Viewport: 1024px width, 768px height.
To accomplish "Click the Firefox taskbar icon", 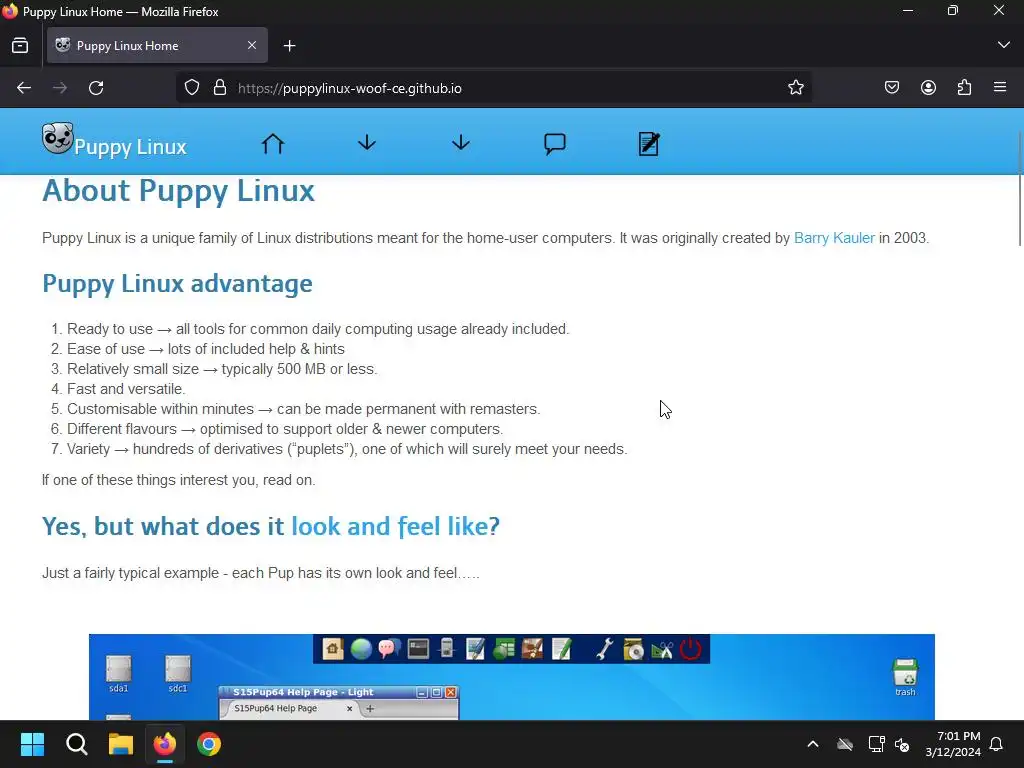I will [x=165, y=744].
